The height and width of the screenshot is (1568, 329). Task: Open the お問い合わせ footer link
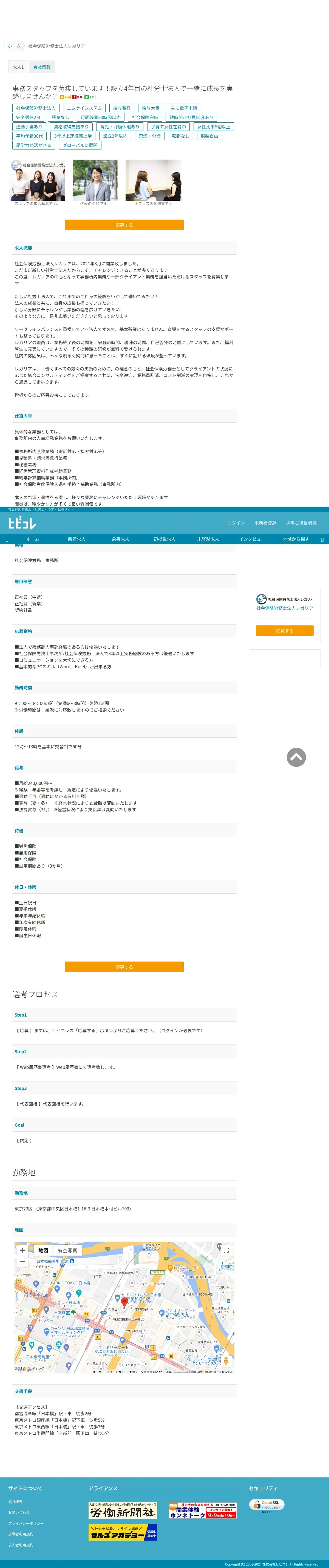click(19, 1513)
